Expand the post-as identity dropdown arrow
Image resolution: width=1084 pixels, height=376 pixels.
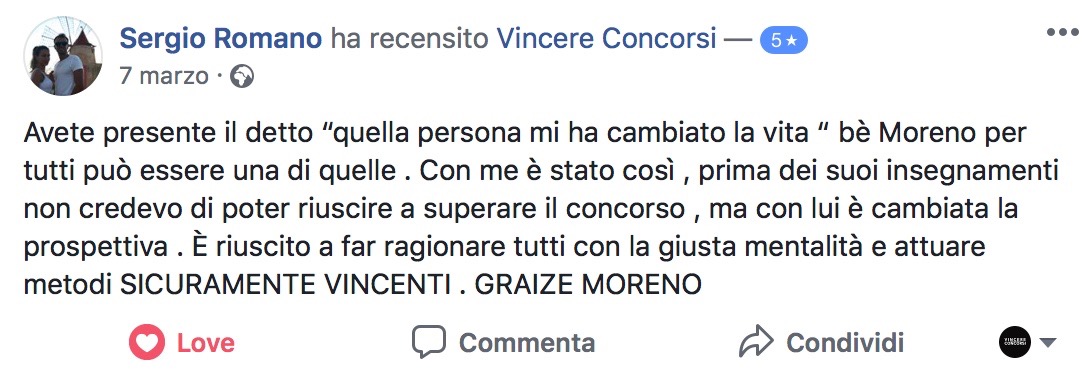(x=1048, y=342)
